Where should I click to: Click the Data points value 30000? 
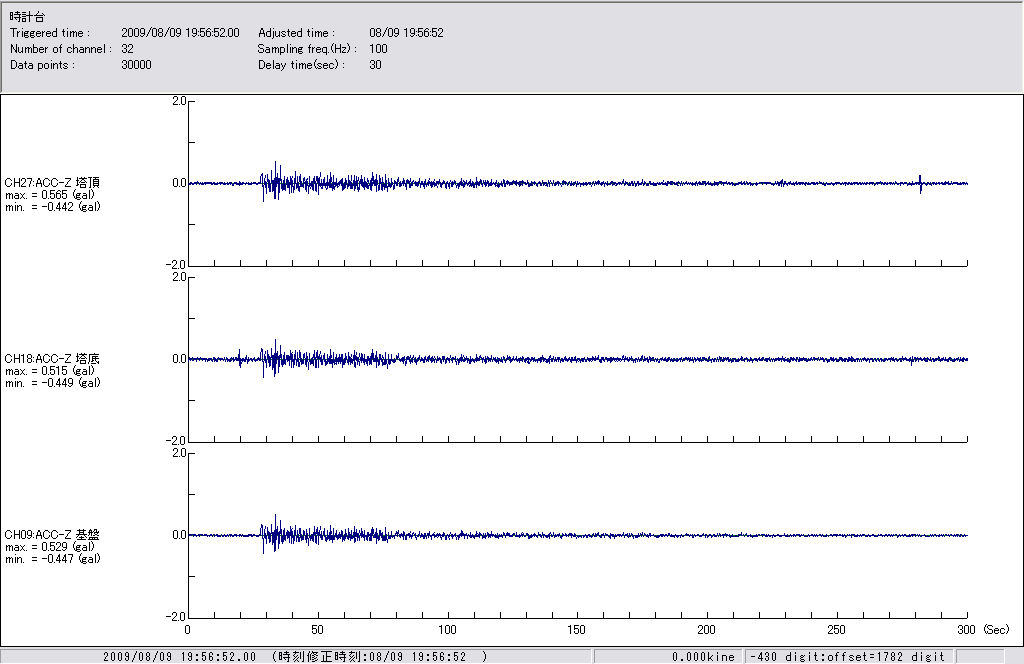136,65
